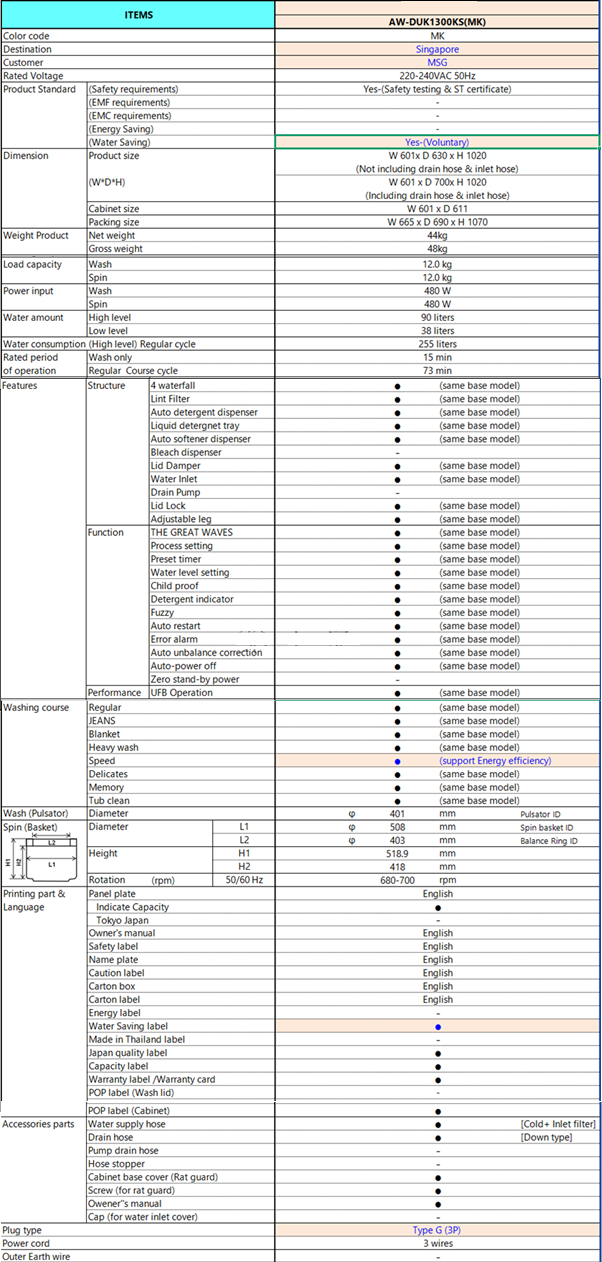Select the [Down type] drain hose note

[546, 1137]
